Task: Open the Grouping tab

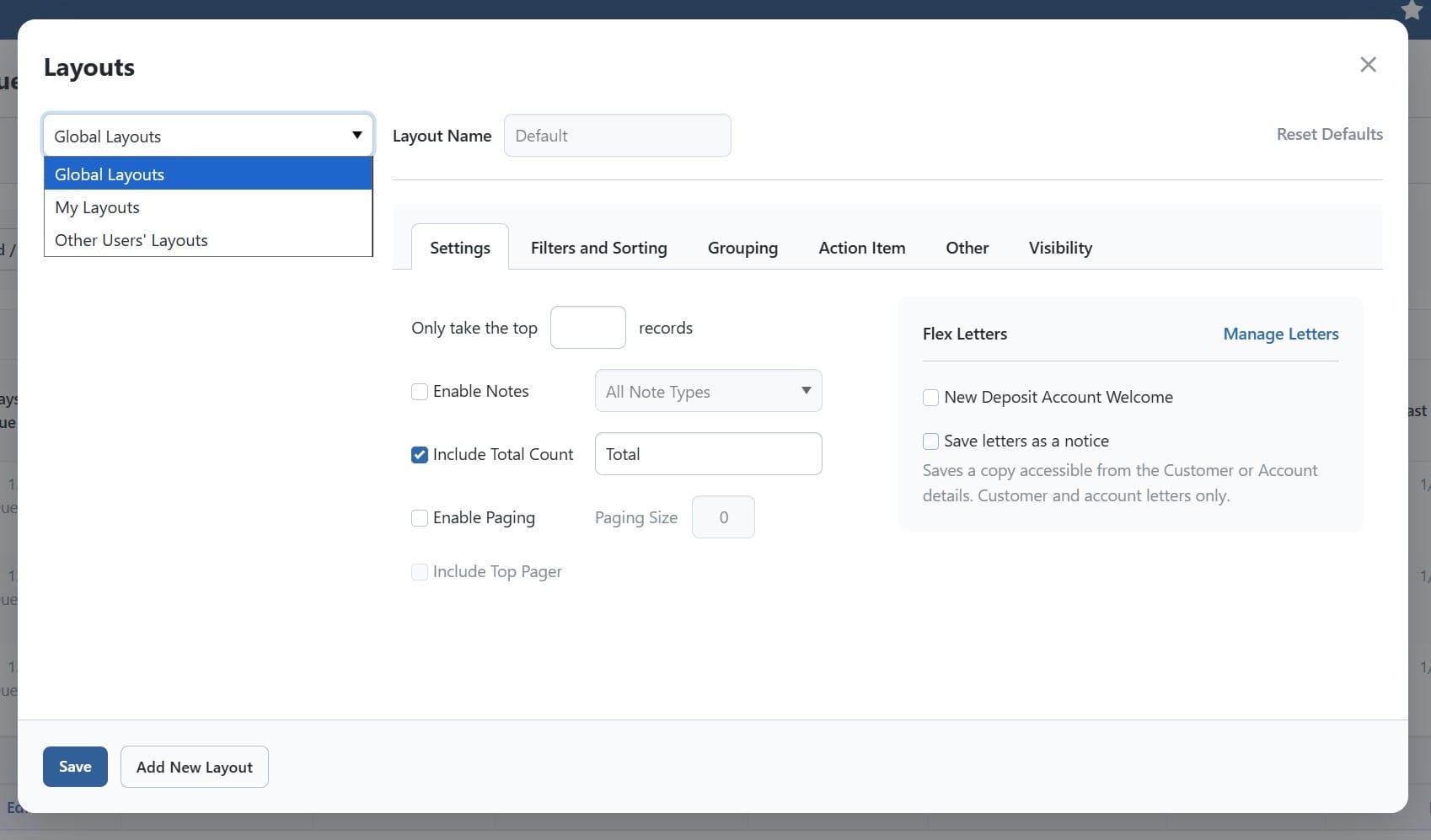Action: tap(742, 248)
